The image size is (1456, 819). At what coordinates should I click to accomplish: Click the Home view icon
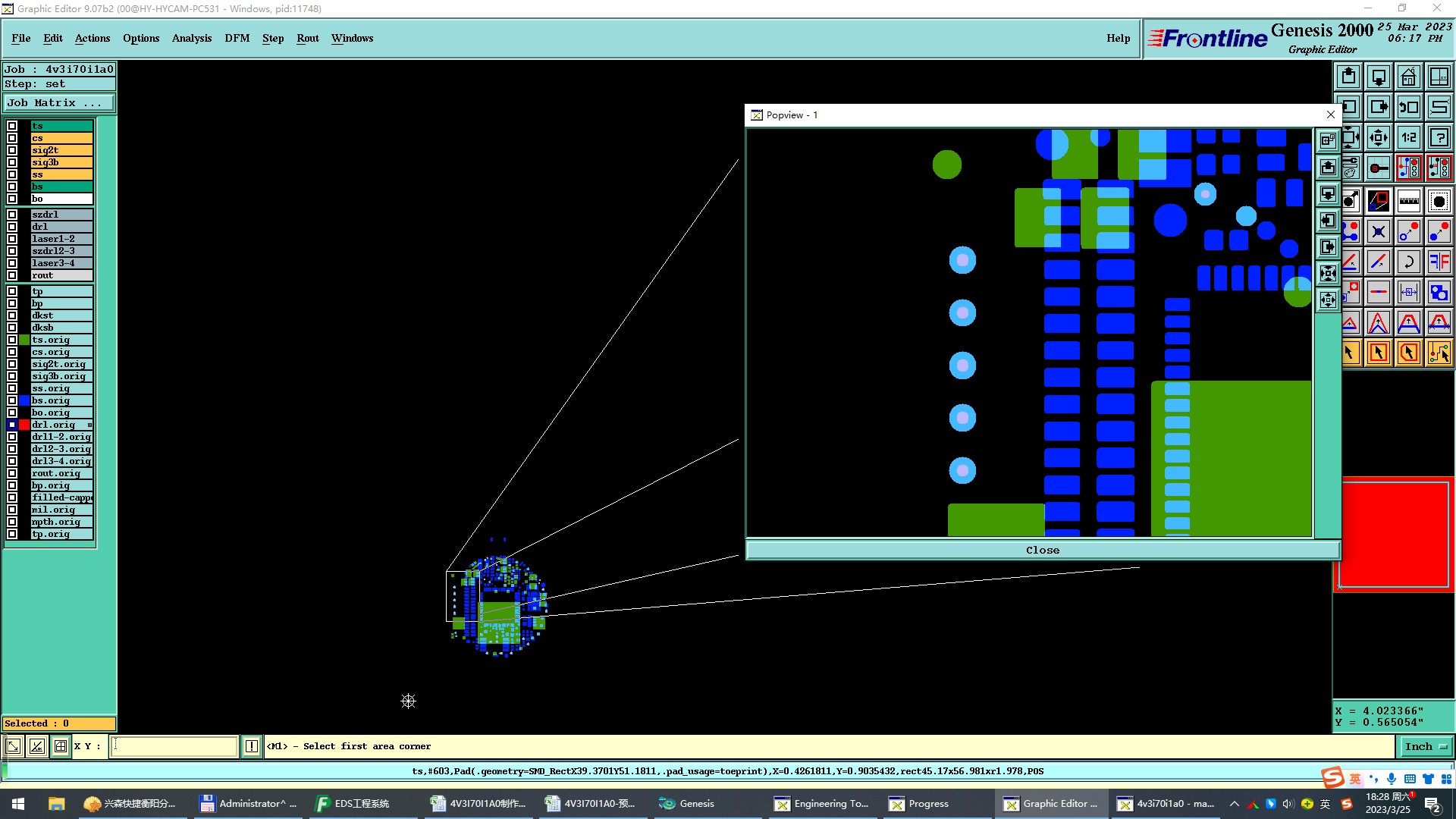tap(1408, 77)
